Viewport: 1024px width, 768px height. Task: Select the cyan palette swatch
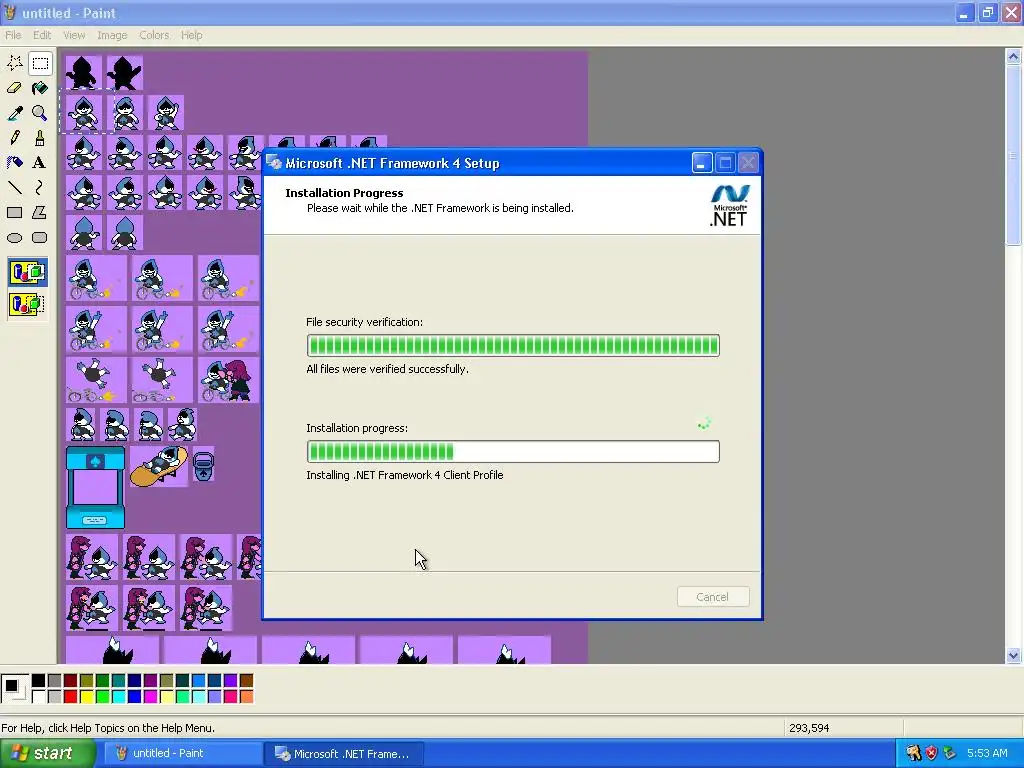[118, 697]
